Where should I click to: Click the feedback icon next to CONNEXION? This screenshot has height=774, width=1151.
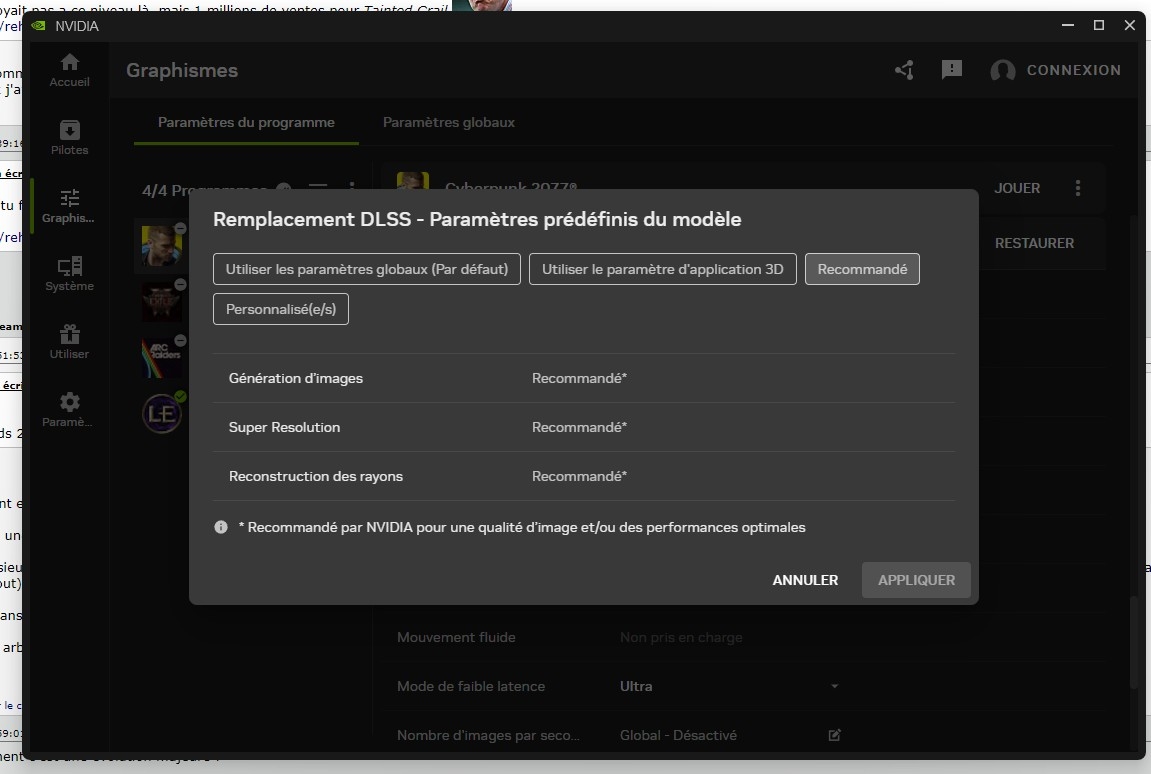click(x=952, y=70)
